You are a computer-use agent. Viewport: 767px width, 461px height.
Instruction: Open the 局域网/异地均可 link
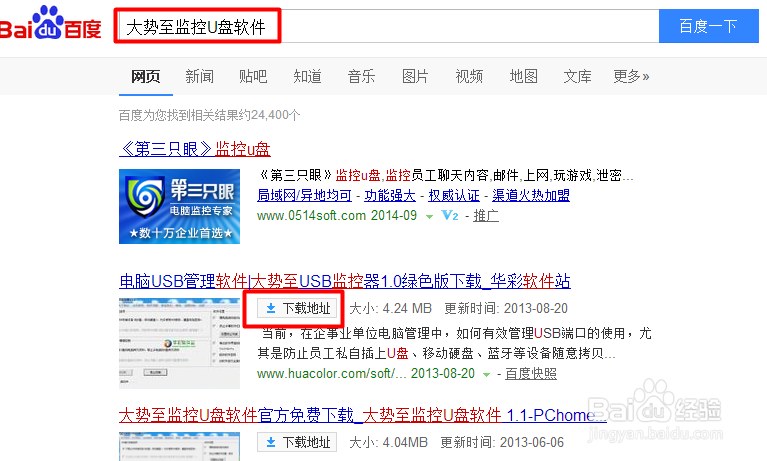tap(304, 195)
